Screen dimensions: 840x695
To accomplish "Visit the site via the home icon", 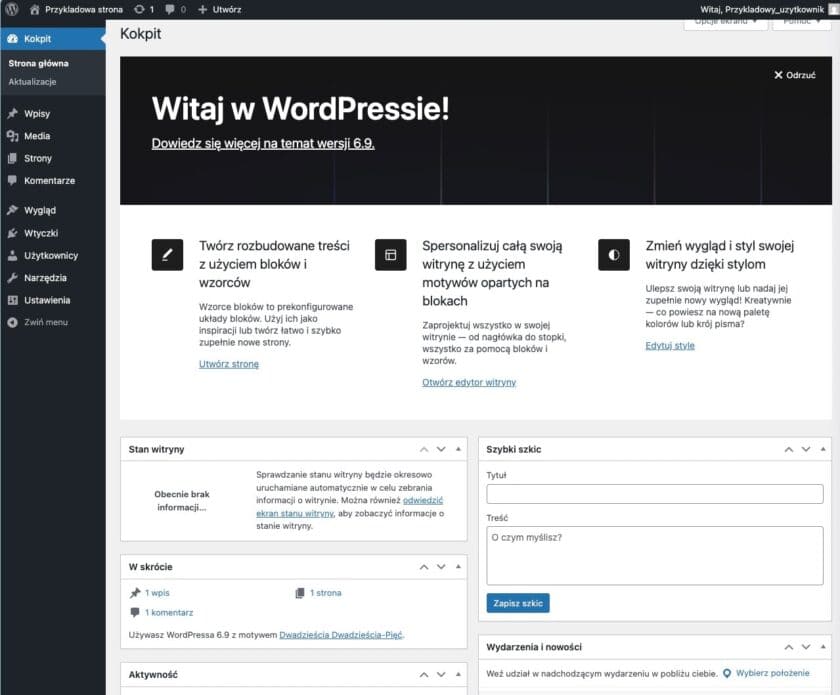I will 34,9.
